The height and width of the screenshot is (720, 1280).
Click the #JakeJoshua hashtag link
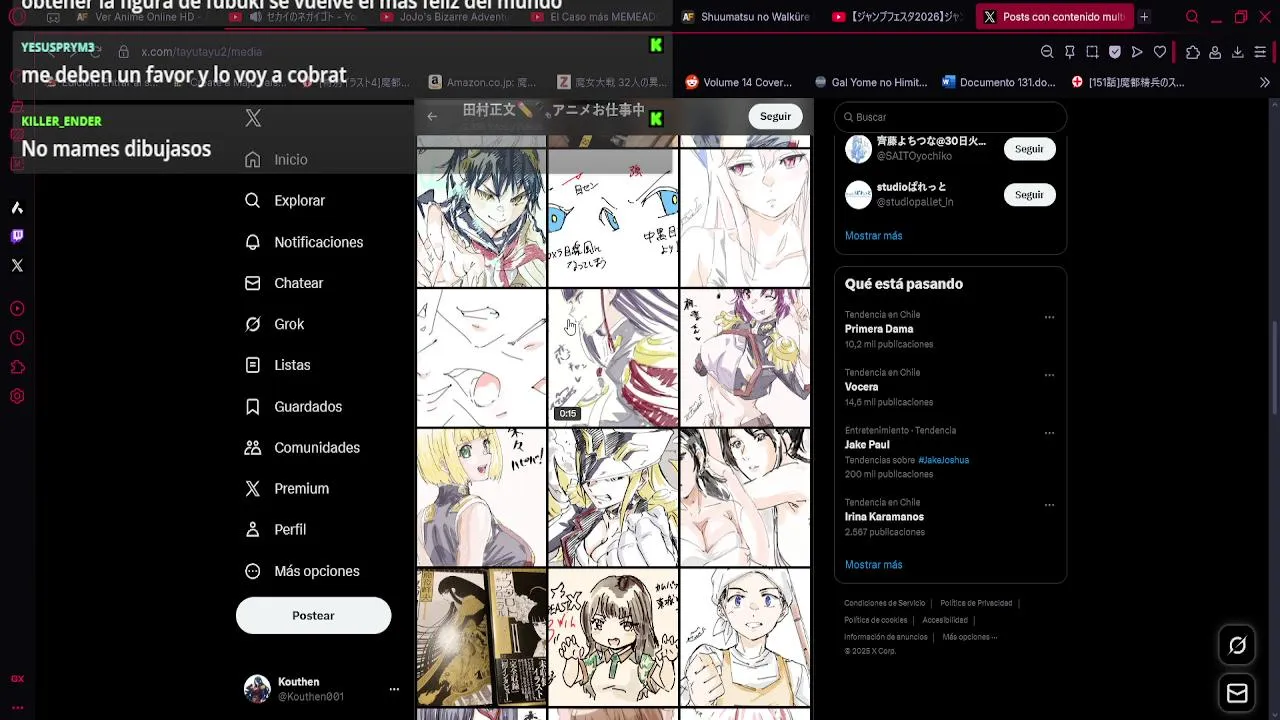[943, 460]
